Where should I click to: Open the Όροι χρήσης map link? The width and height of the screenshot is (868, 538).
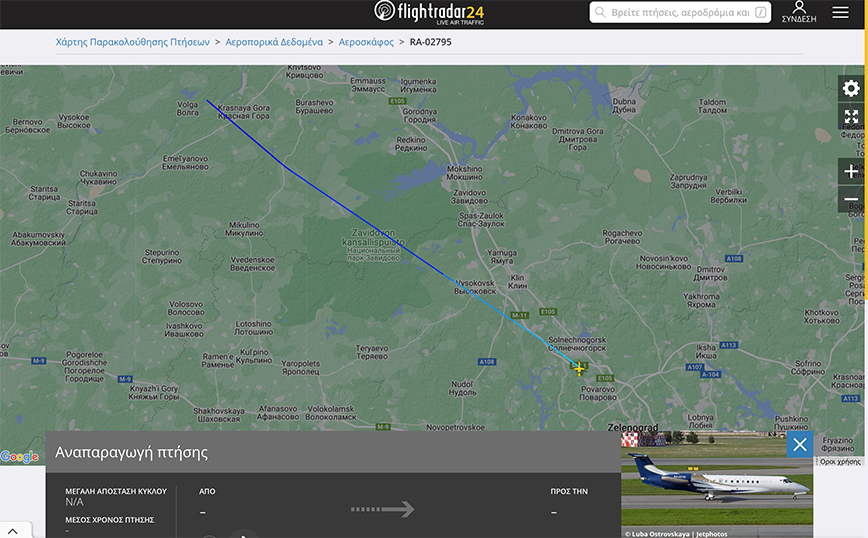(840, 462)
